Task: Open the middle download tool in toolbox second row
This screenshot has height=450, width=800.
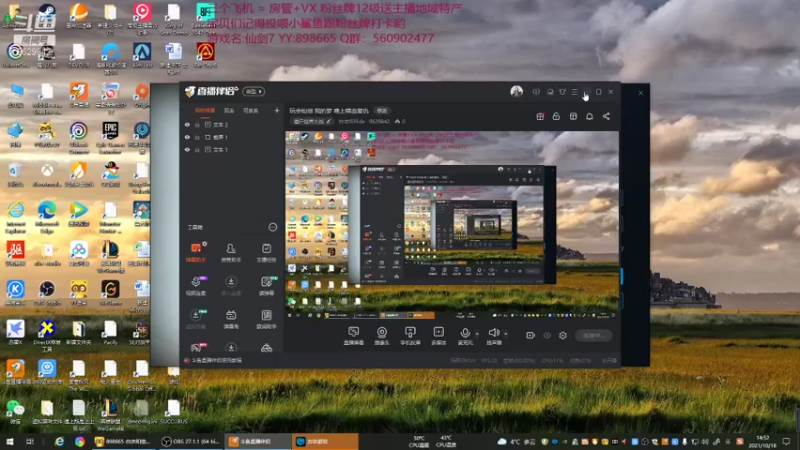Action: pos(231,286)
